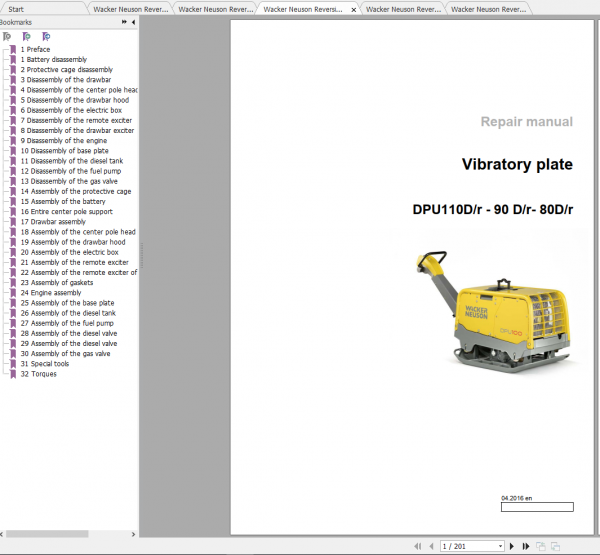Open the Battery disassembly bookmark
Image resolution: width=600 pixels, height=555 pixels.
click(54, 59)
